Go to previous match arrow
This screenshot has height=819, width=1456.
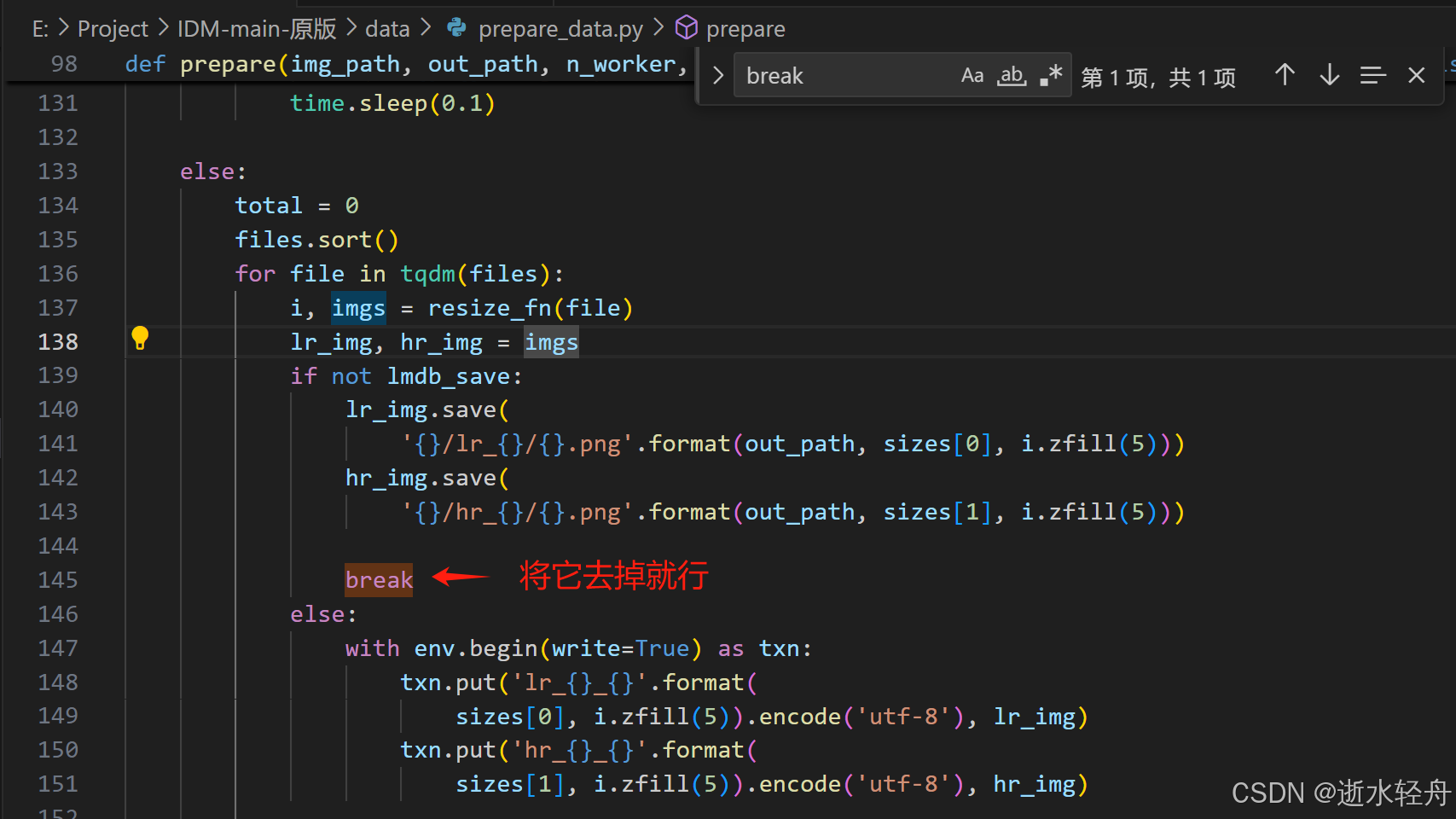coord(1285,76)
